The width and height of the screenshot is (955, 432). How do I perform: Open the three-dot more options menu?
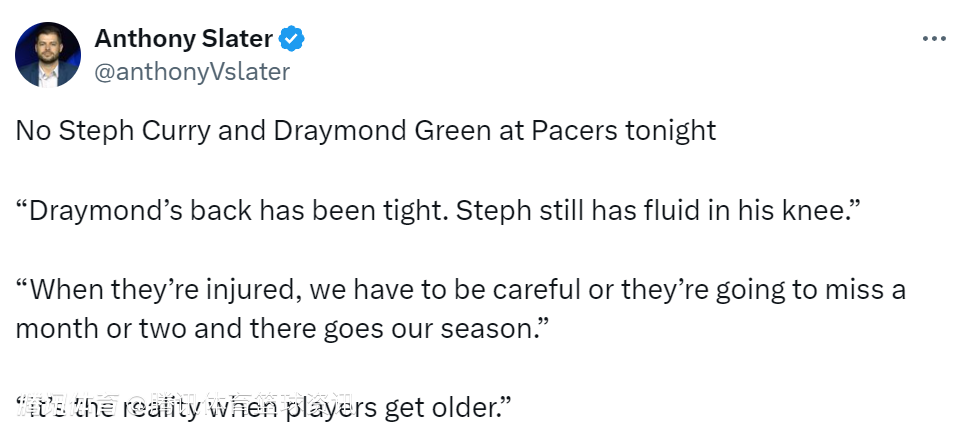pyautogui.click(x=932, y=38)
